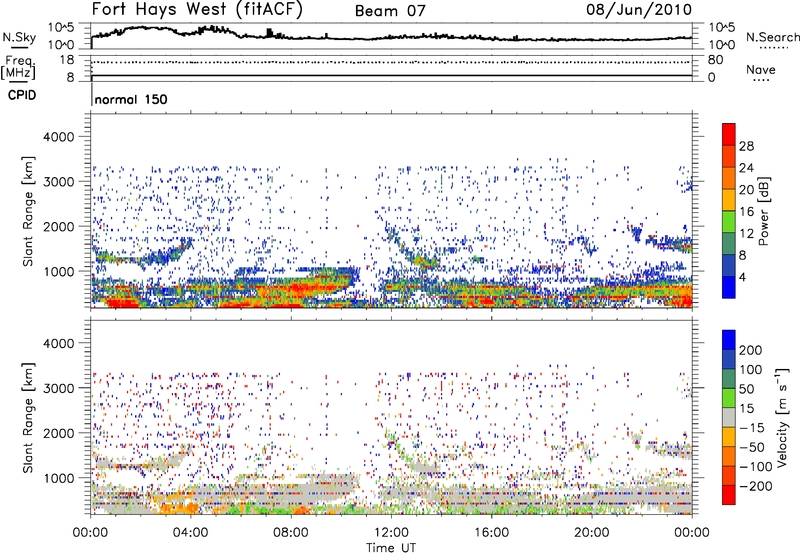Click the power colorbar tick value 28
The height and width of the screenshot is (554, 800).
(746, 146)
